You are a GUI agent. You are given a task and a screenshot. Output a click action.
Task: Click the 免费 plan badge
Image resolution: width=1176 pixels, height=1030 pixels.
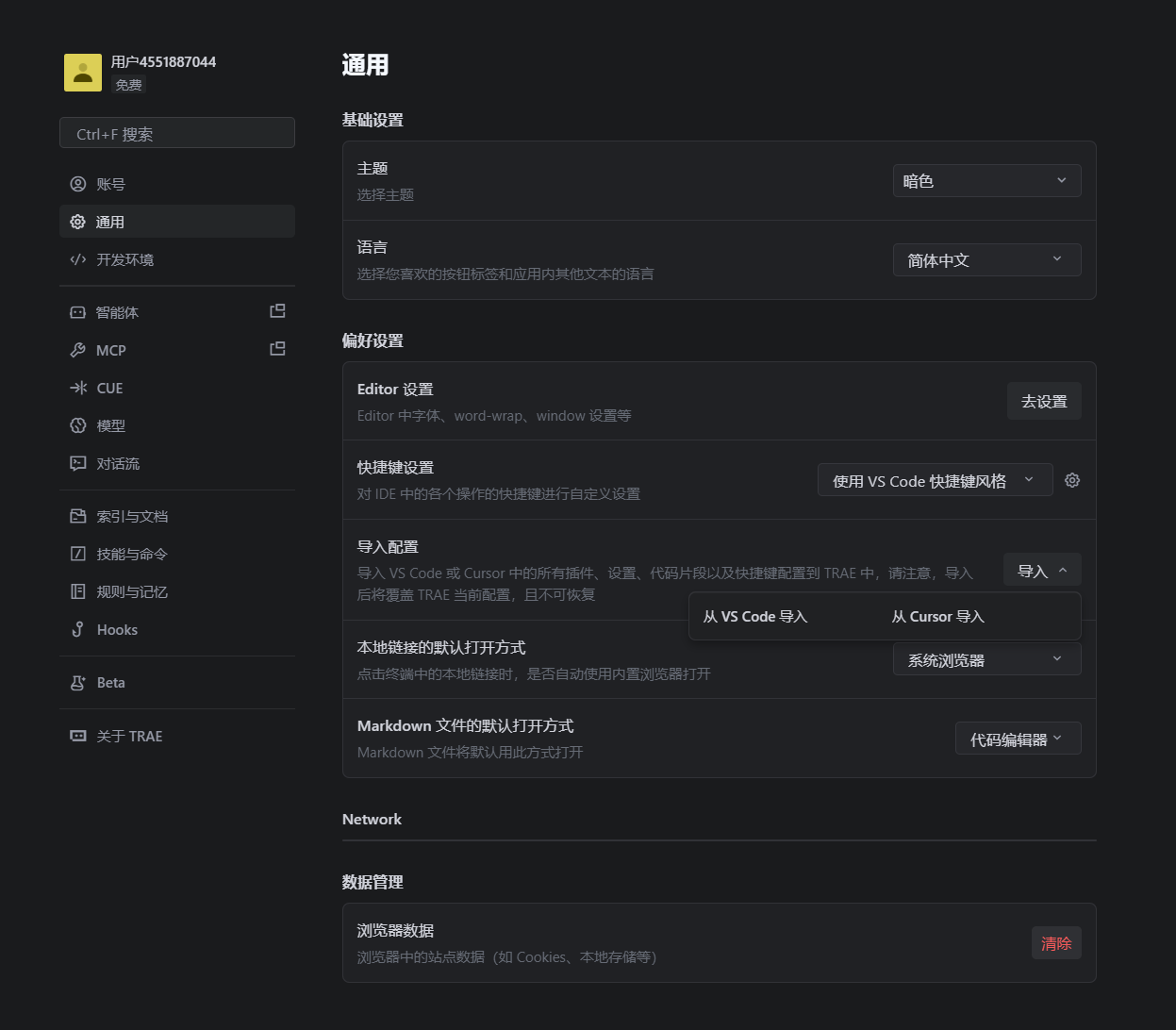(x=128, y=85)
